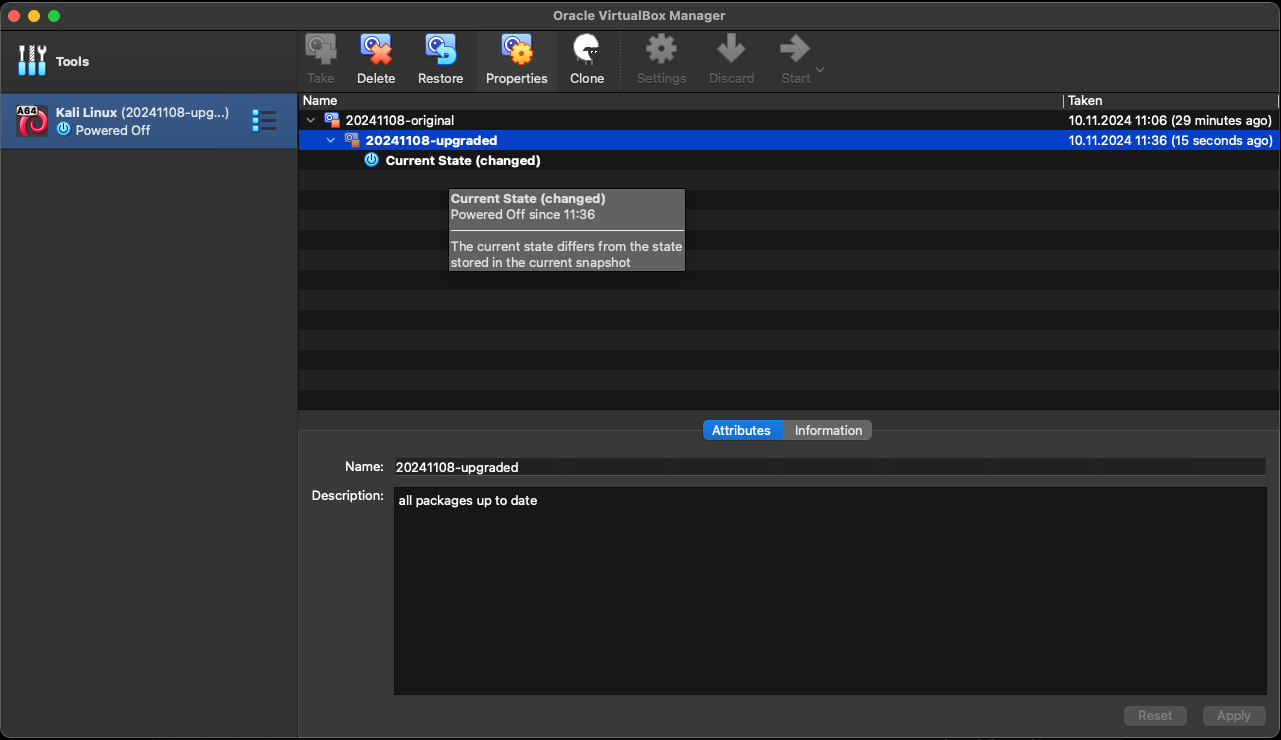The image size is (1281, 740).
Task: Open the Start button dropdown arrow
Action: coord(820,70)
